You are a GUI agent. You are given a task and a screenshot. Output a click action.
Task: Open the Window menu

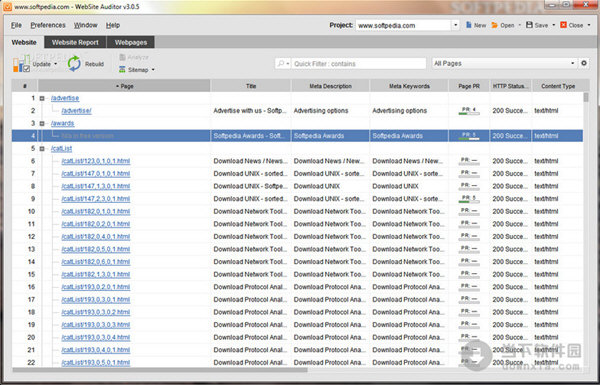tap(85, 25)
